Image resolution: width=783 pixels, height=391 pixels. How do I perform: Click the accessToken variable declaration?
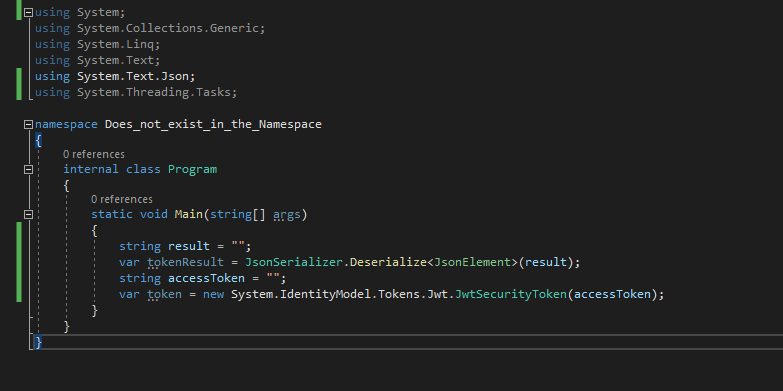[206, 278]
